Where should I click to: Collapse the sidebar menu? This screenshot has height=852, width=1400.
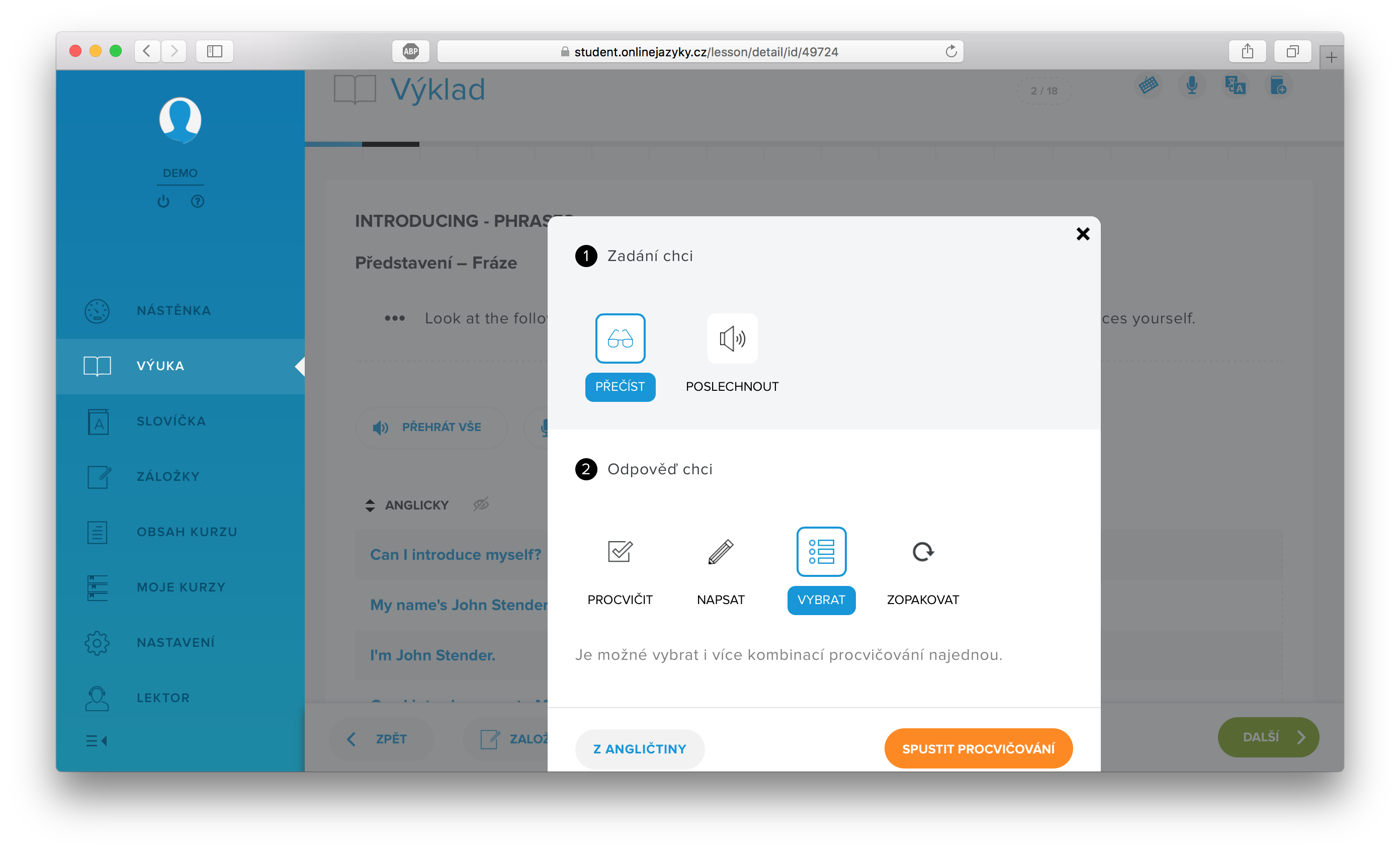[x=97, y=741]
